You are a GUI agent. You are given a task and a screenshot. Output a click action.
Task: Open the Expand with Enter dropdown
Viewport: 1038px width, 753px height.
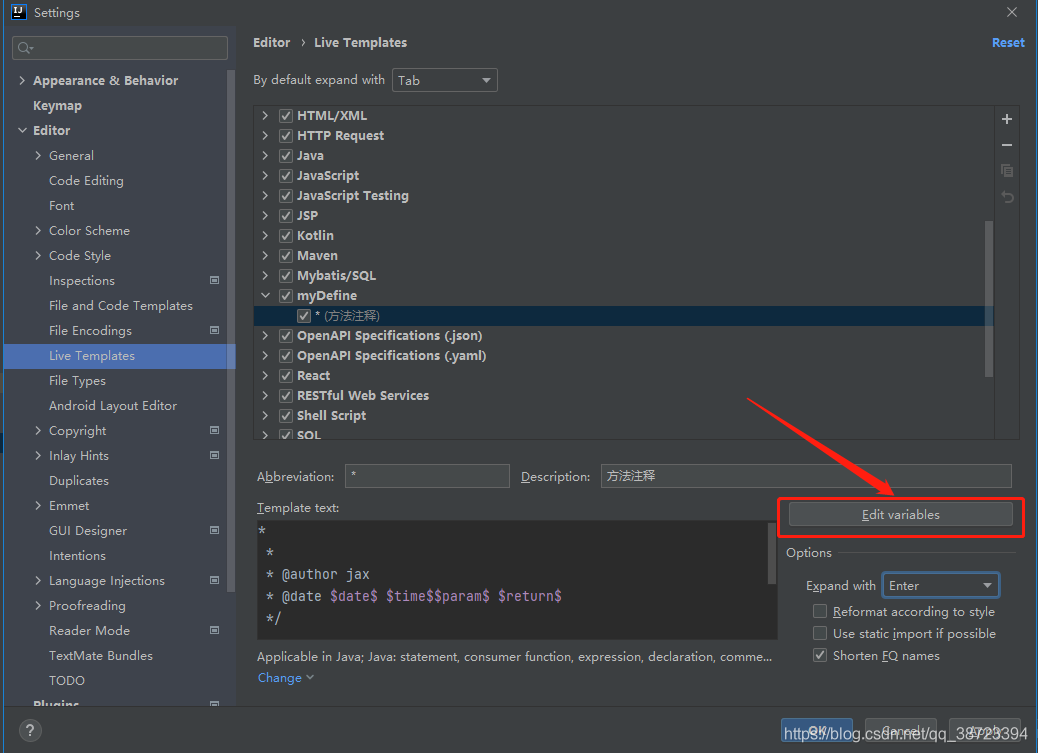coord(941,585)
